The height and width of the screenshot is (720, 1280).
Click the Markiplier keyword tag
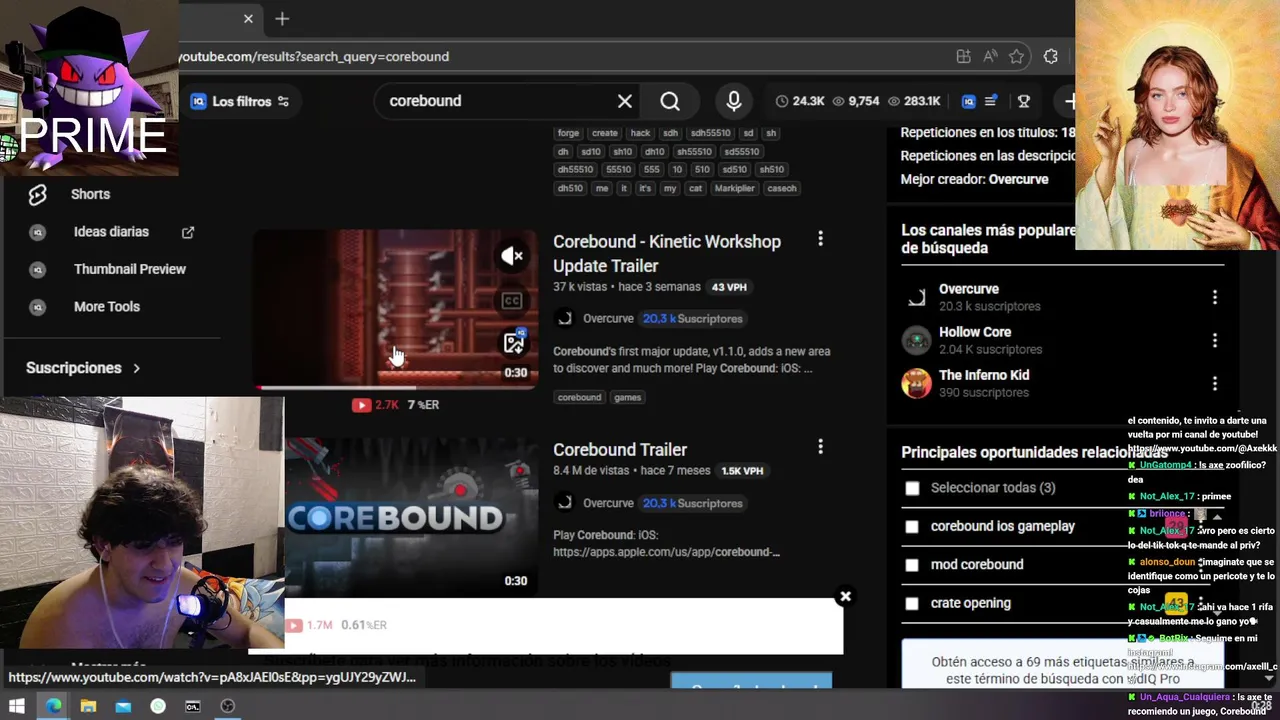pos(734,189)
